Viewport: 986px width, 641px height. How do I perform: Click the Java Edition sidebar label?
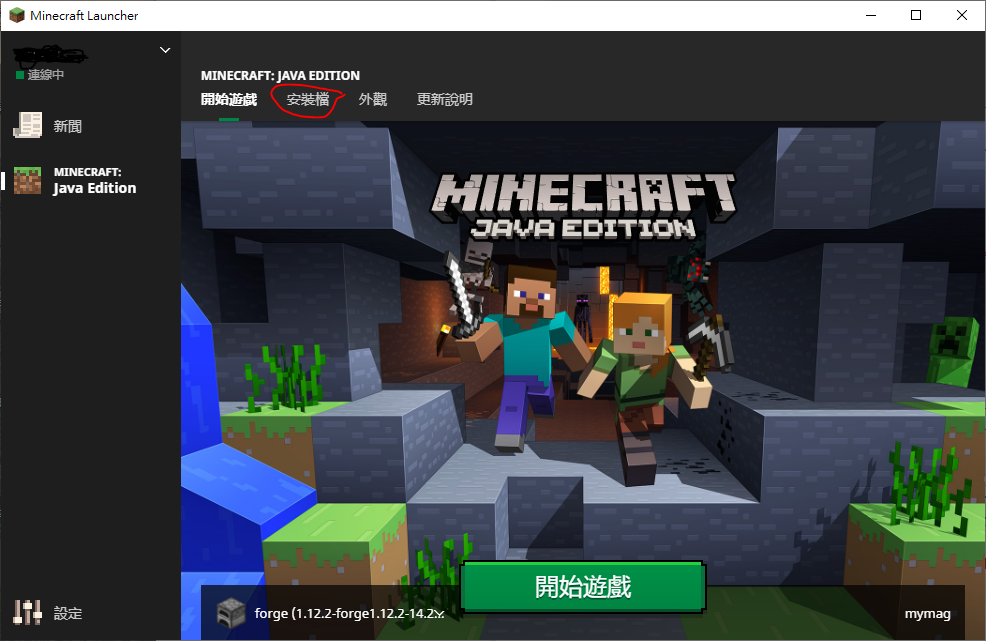[x=95, y=188]
